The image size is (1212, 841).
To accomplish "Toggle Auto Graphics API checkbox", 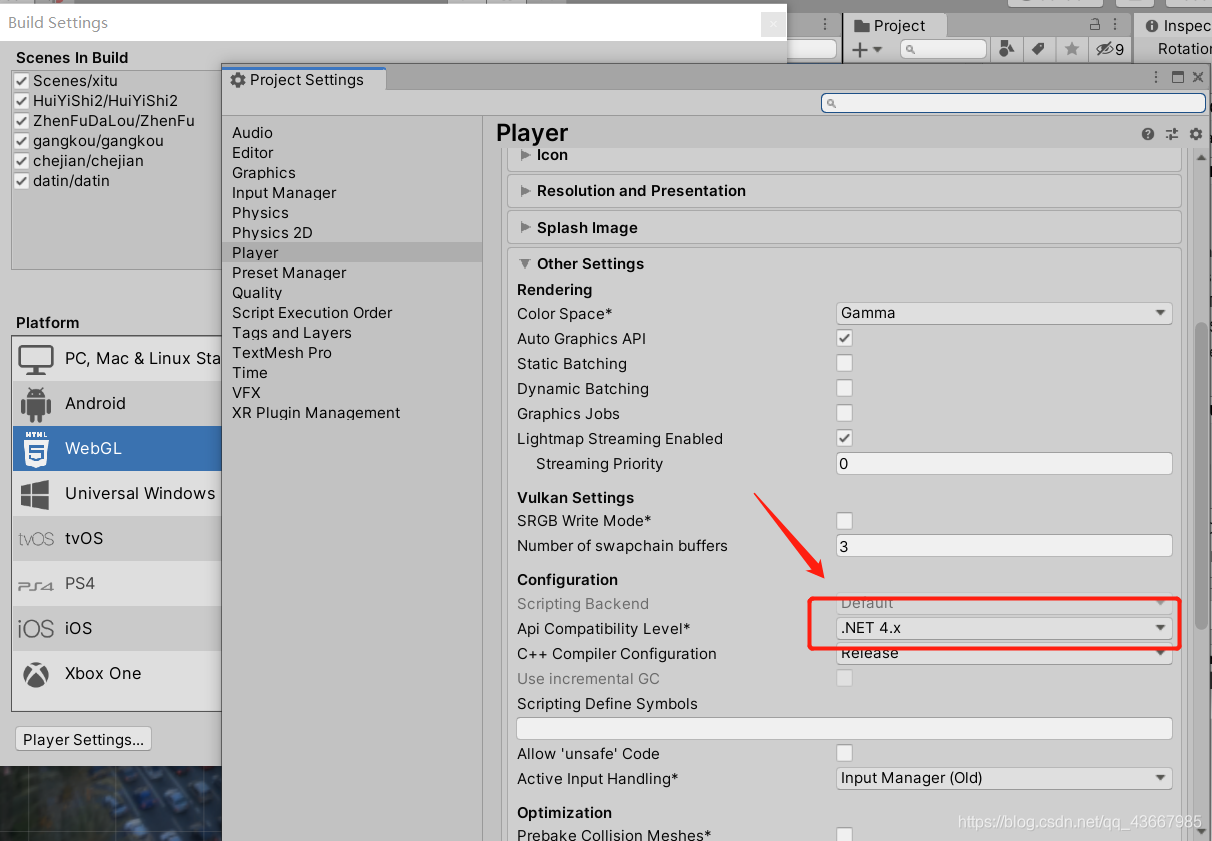I will click(845, 338).
